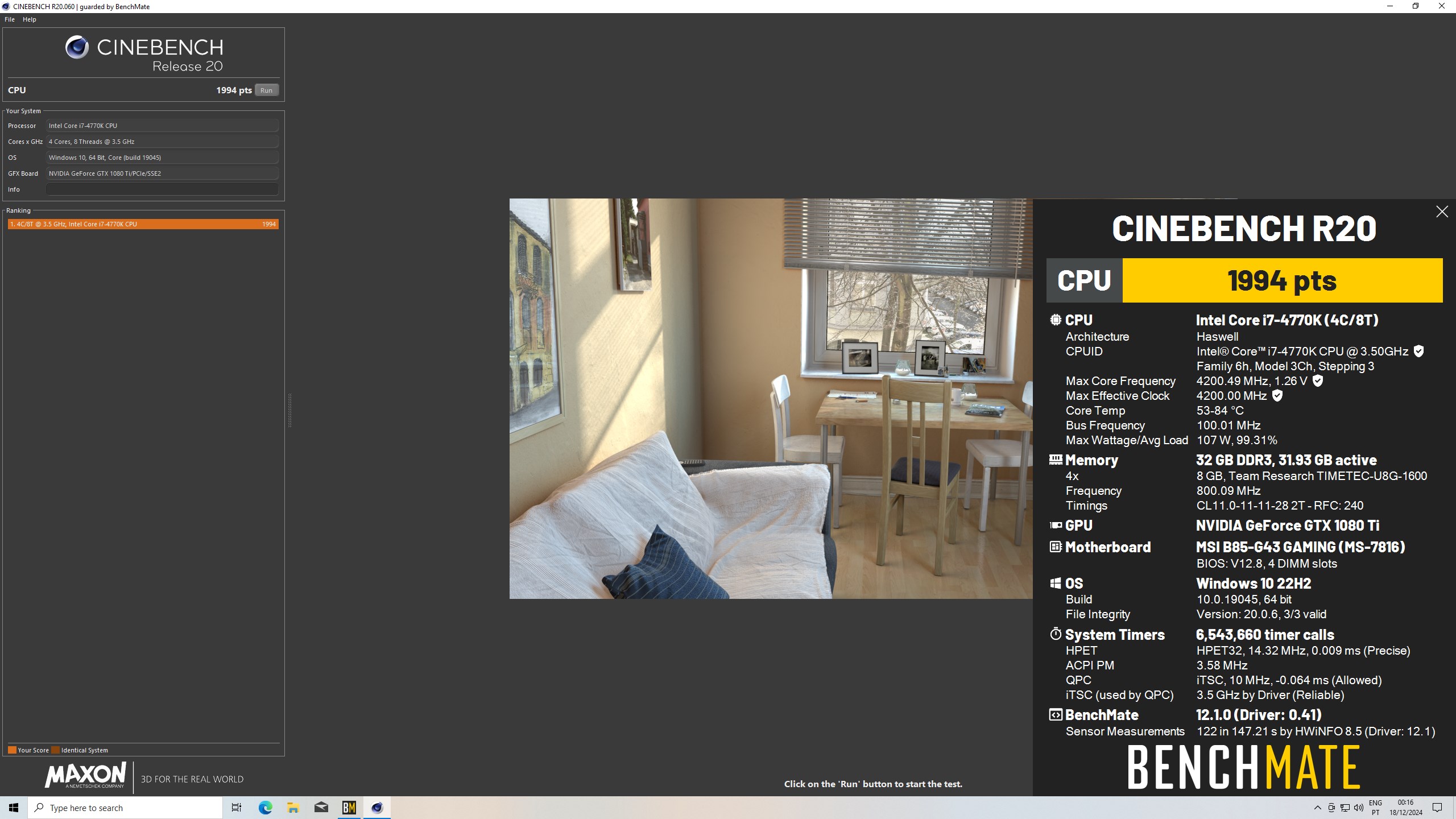Click the Identical System legend swatch
The image size is (1456, 819).
(x=55, y=750)
